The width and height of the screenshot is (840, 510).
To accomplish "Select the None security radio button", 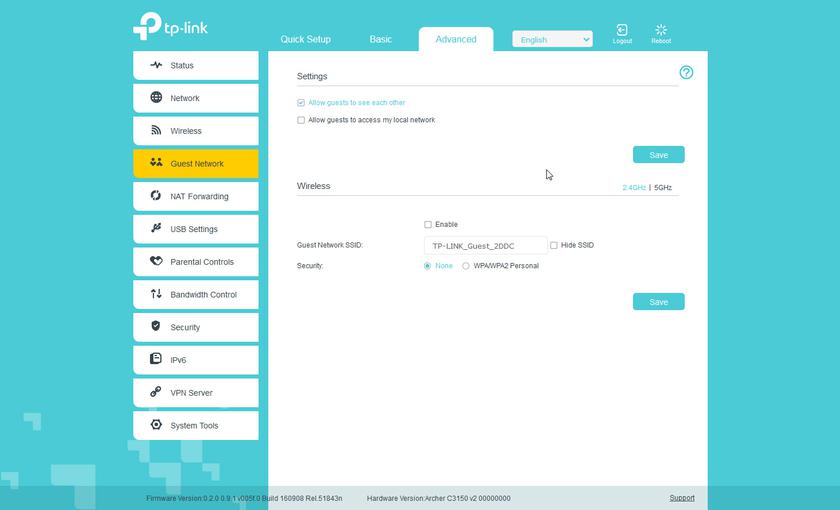I will pyautogui.click(x=427, y=266).
